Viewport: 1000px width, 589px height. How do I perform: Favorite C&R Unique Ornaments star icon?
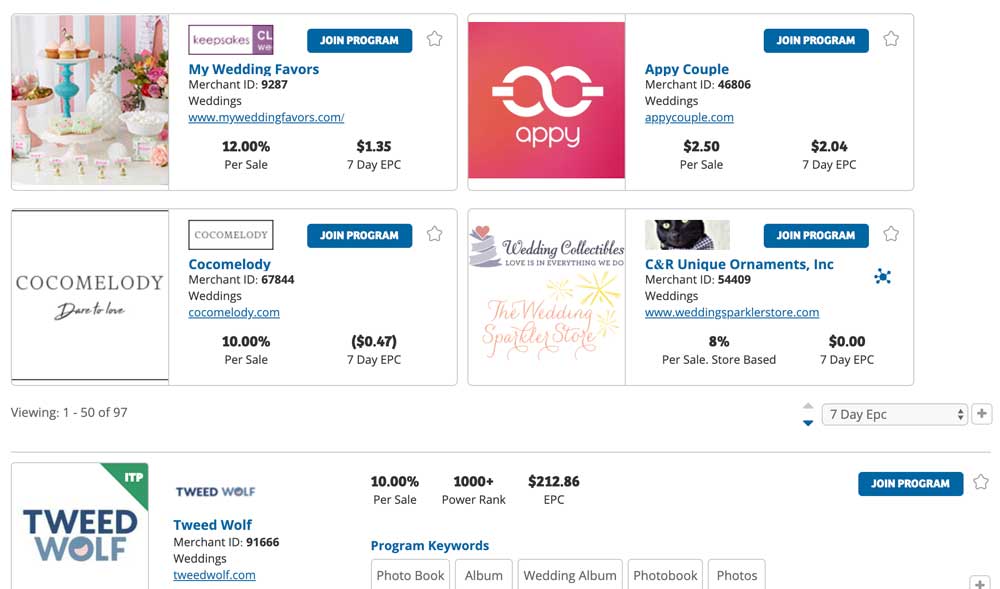pos(891,234)
